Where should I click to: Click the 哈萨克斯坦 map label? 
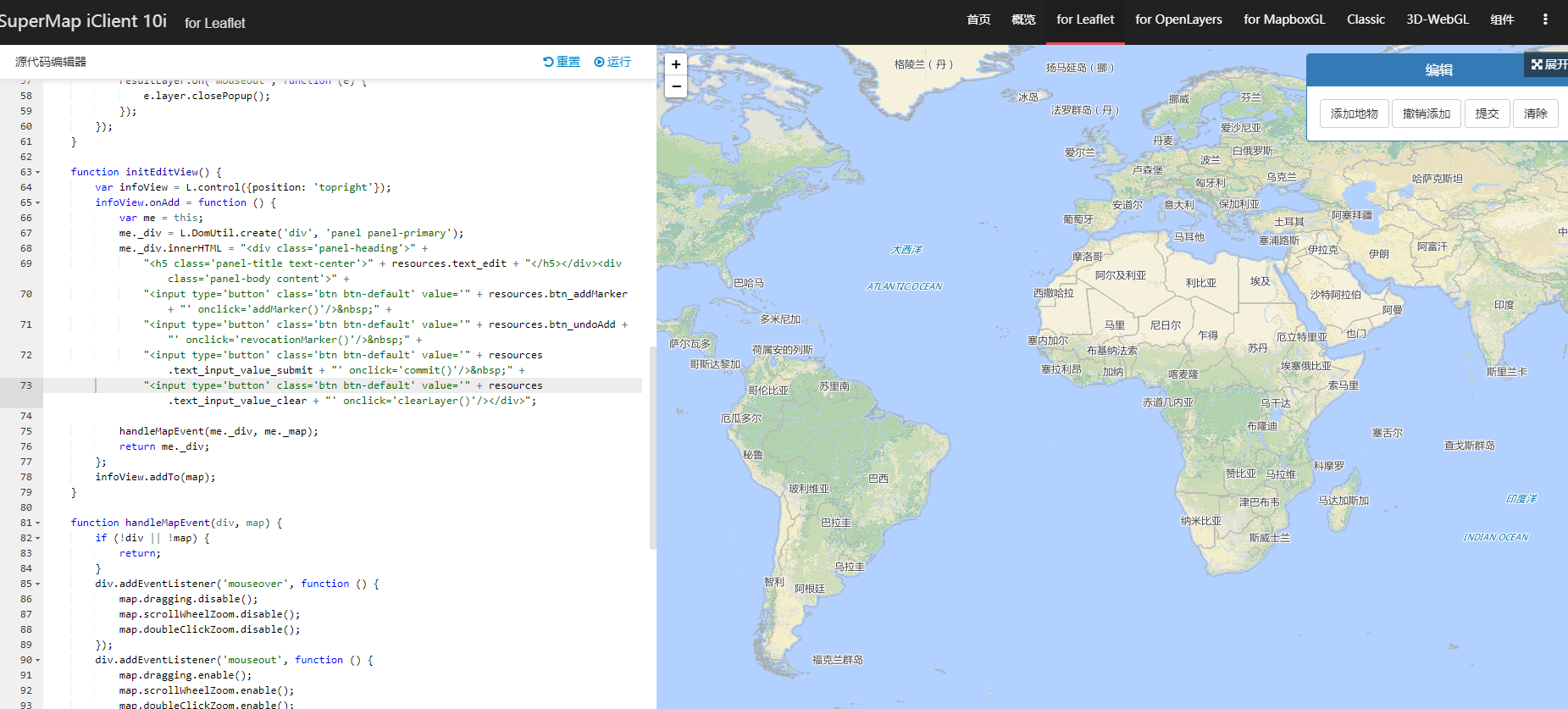pos(1438,179)
